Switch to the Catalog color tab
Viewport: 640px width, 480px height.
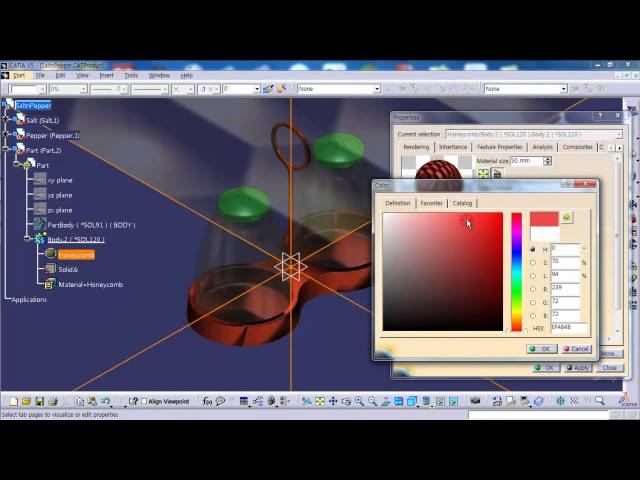point(462,203)
